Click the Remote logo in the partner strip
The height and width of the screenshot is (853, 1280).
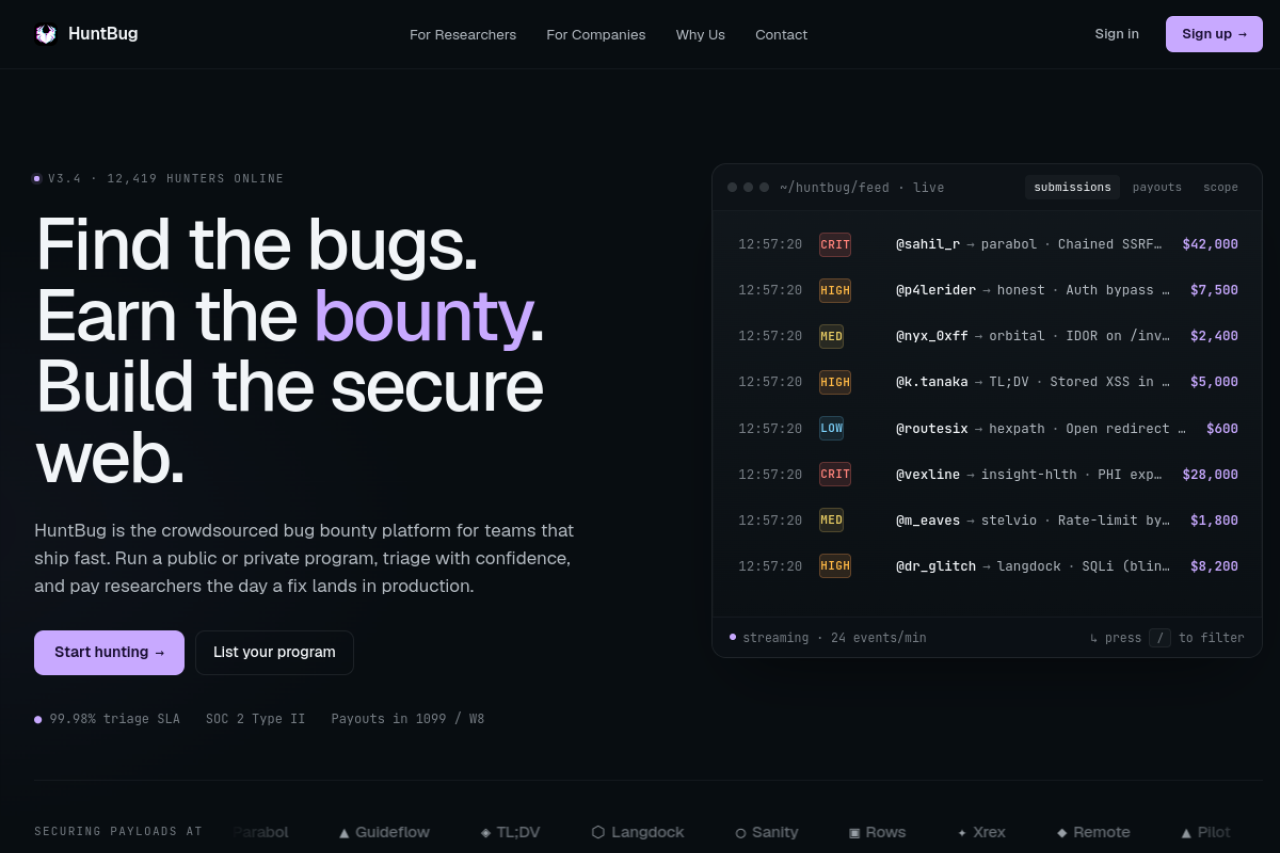point(1093,832)
